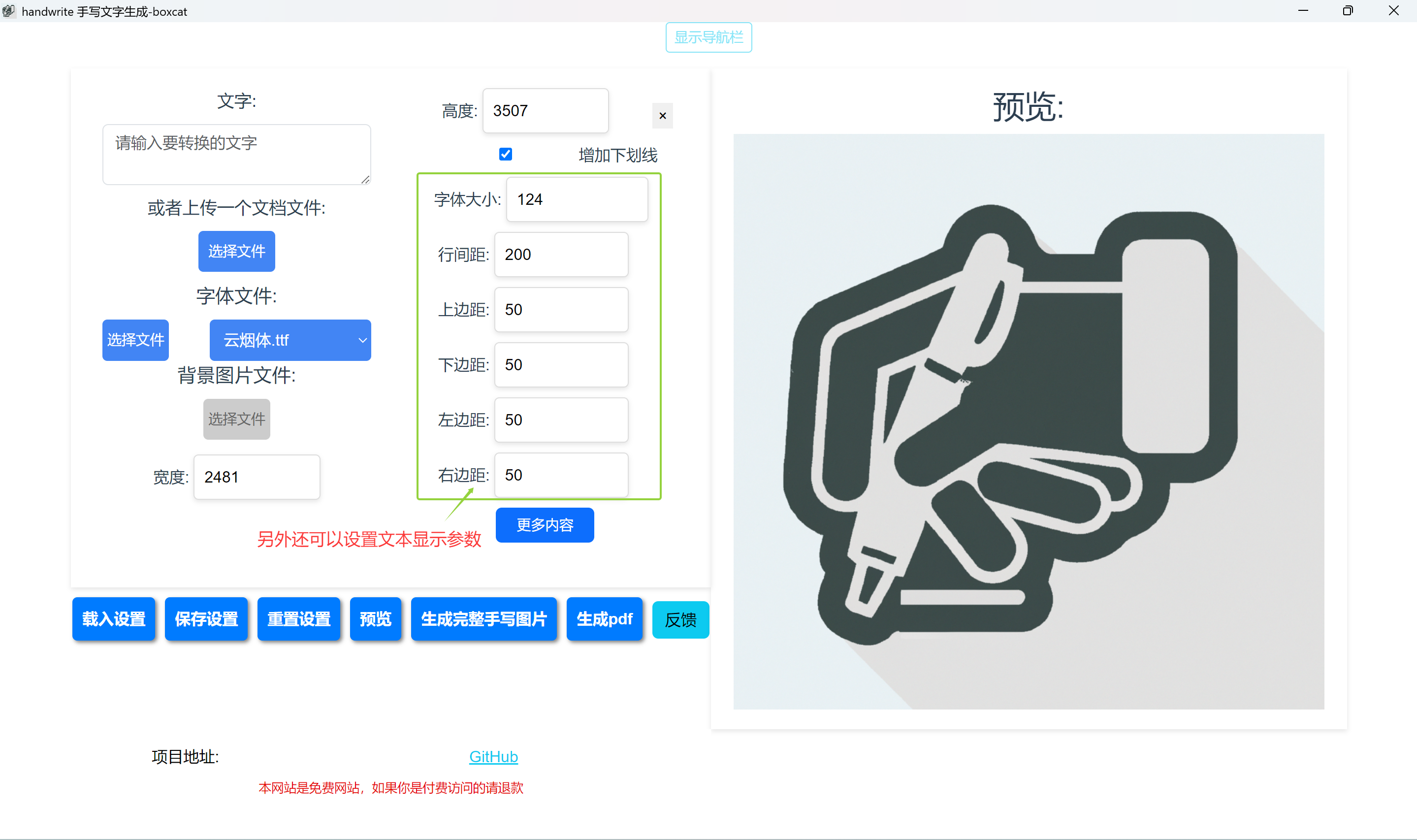Image resolution: width=1417 pixels, height=840 pixels.
Task: Click the handwriting preview image
Action: point(1029,421)
